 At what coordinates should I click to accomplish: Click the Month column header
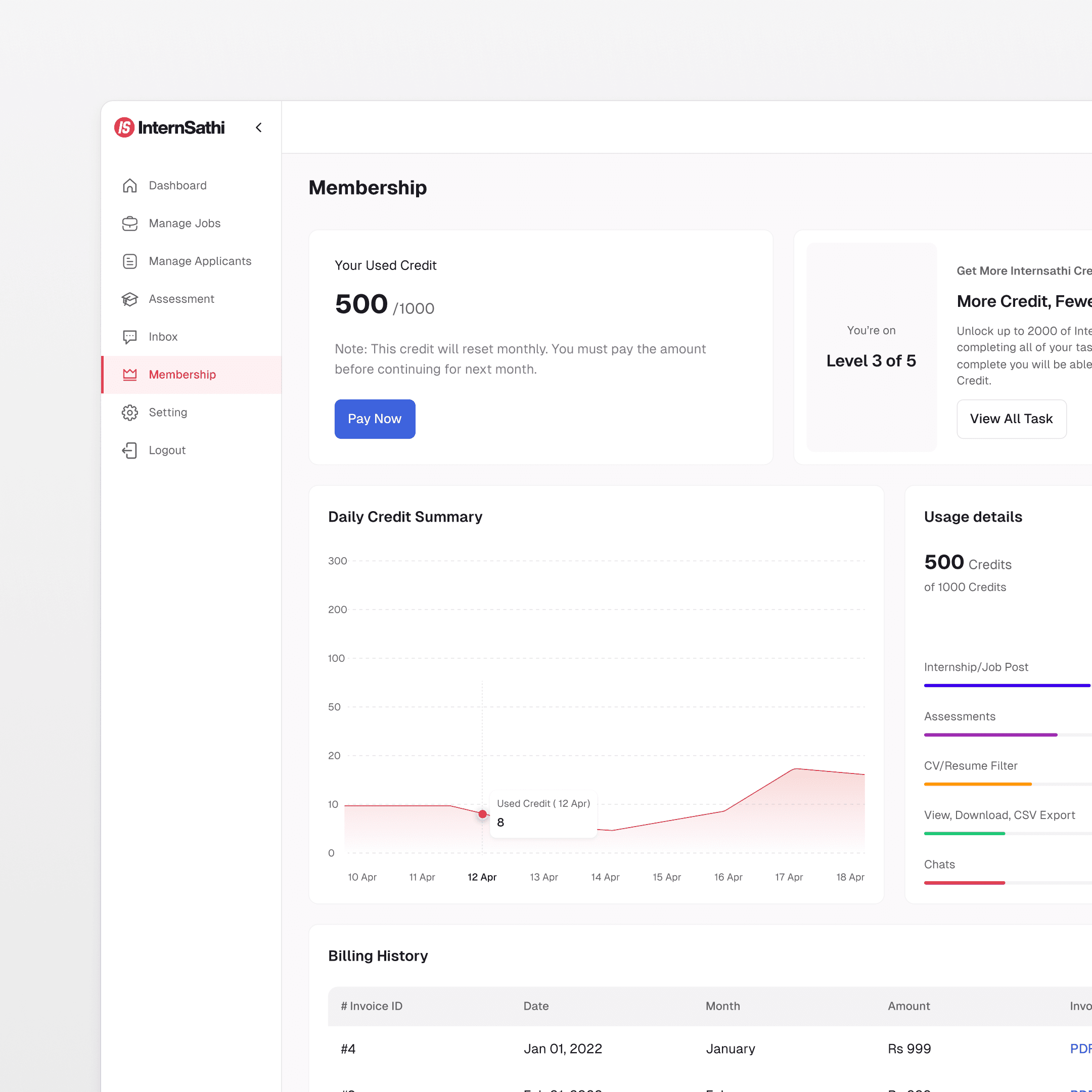point(723,1006)
